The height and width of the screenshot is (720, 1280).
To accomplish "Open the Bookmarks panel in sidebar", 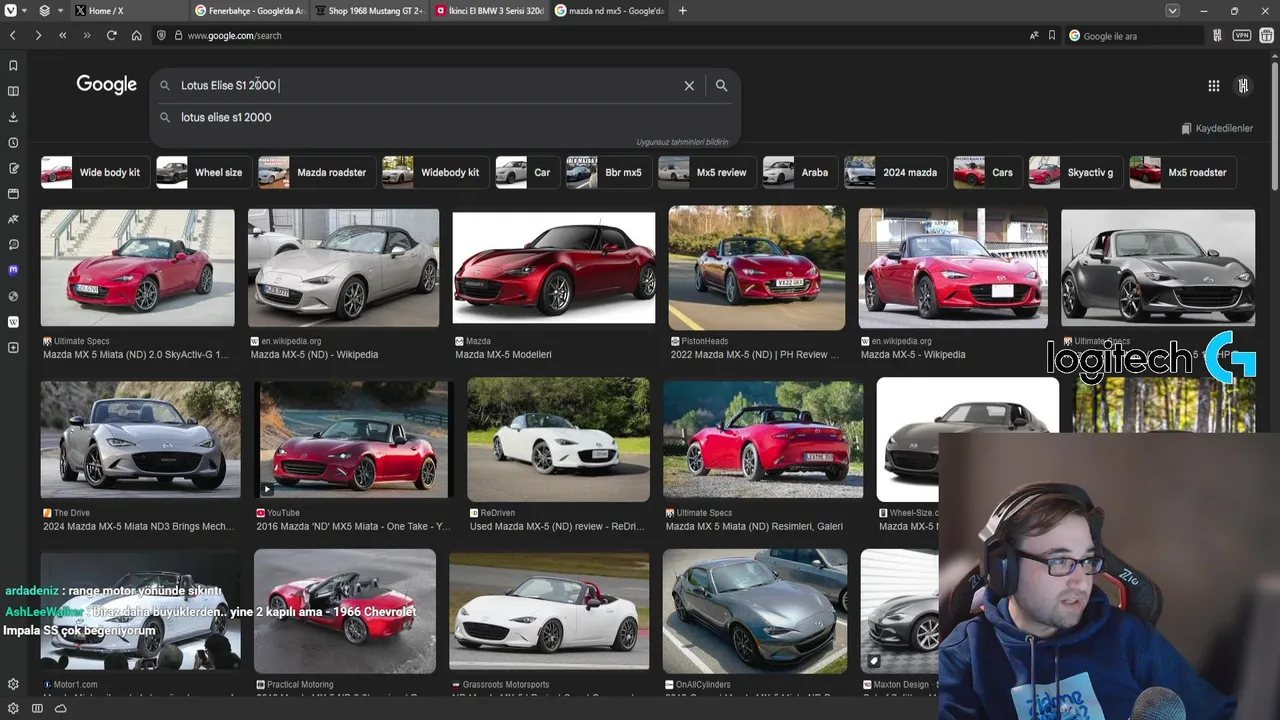I will click(x=13, y=66).
